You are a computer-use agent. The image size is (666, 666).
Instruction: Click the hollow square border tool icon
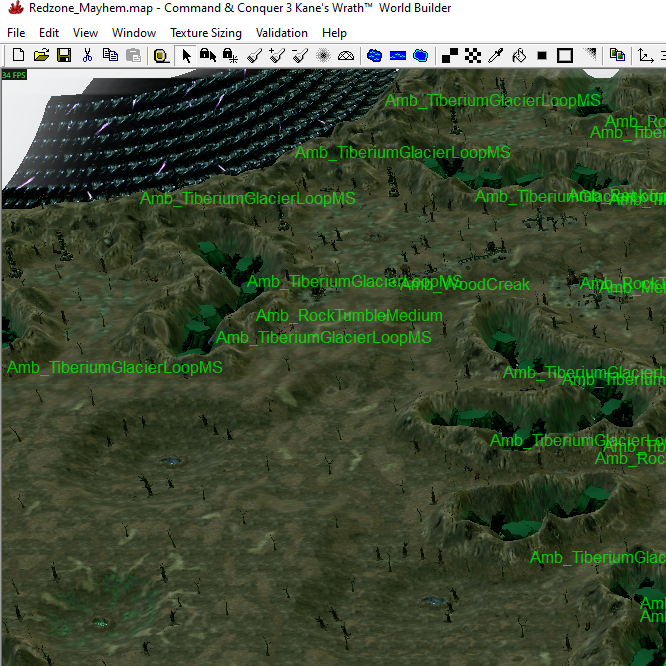pyautogui.click(x=565, y=56)
